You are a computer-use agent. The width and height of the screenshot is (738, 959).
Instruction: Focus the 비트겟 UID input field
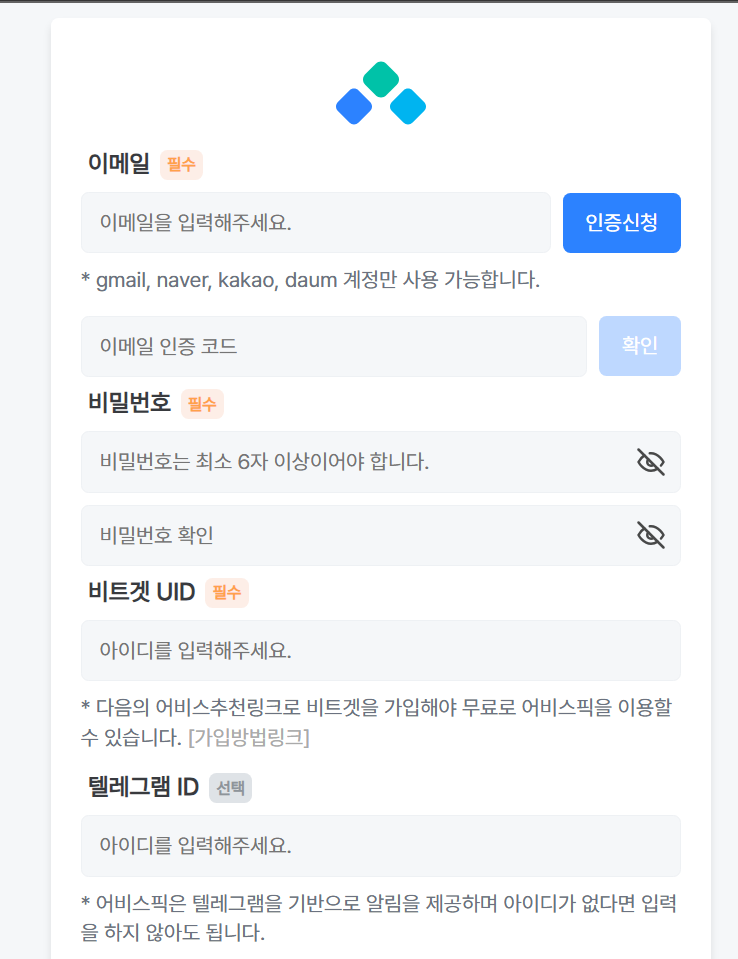click(x=381, y=650)
